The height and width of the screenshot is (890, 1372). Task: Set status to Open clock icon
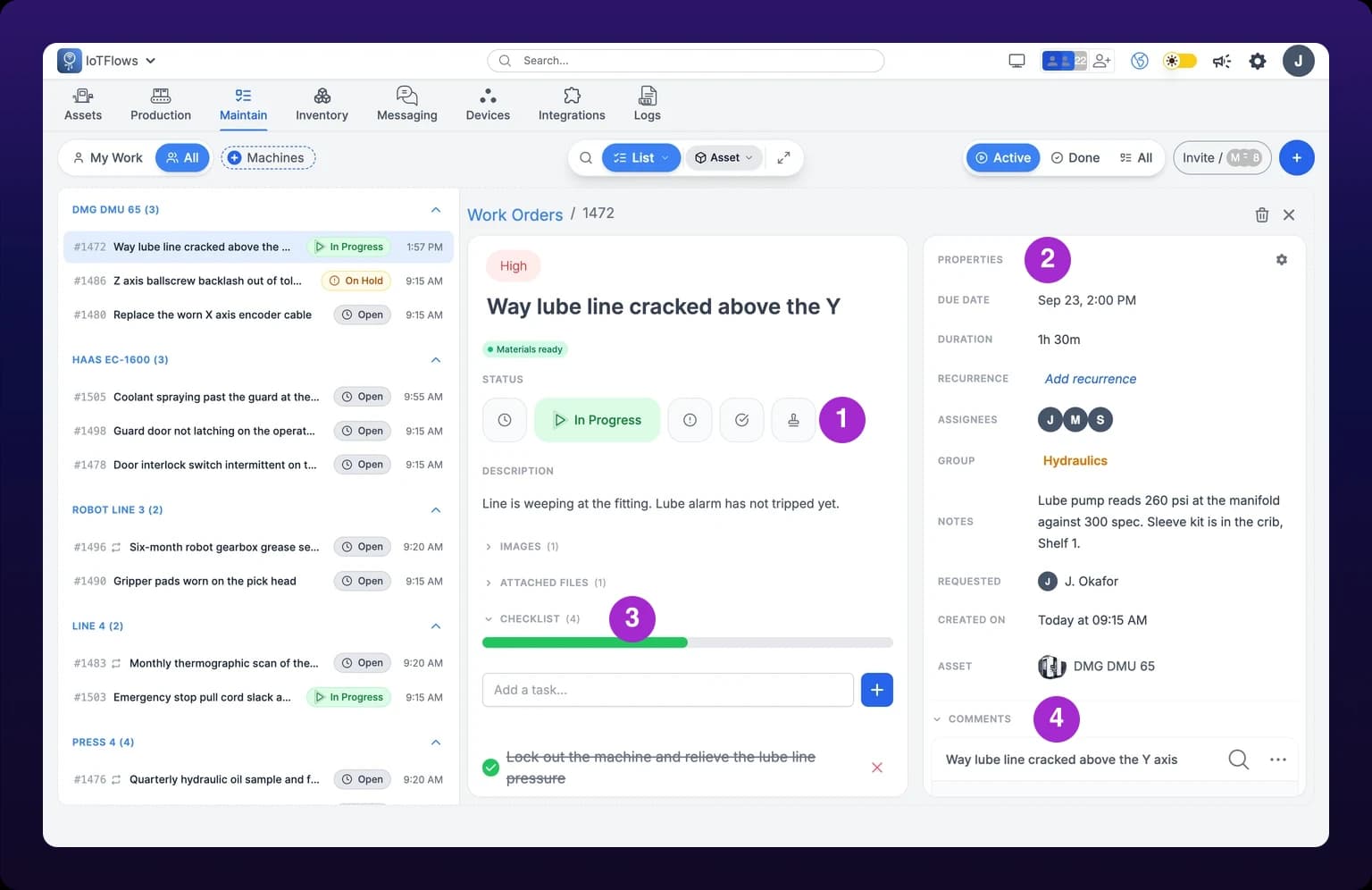(x=505, y=420)
